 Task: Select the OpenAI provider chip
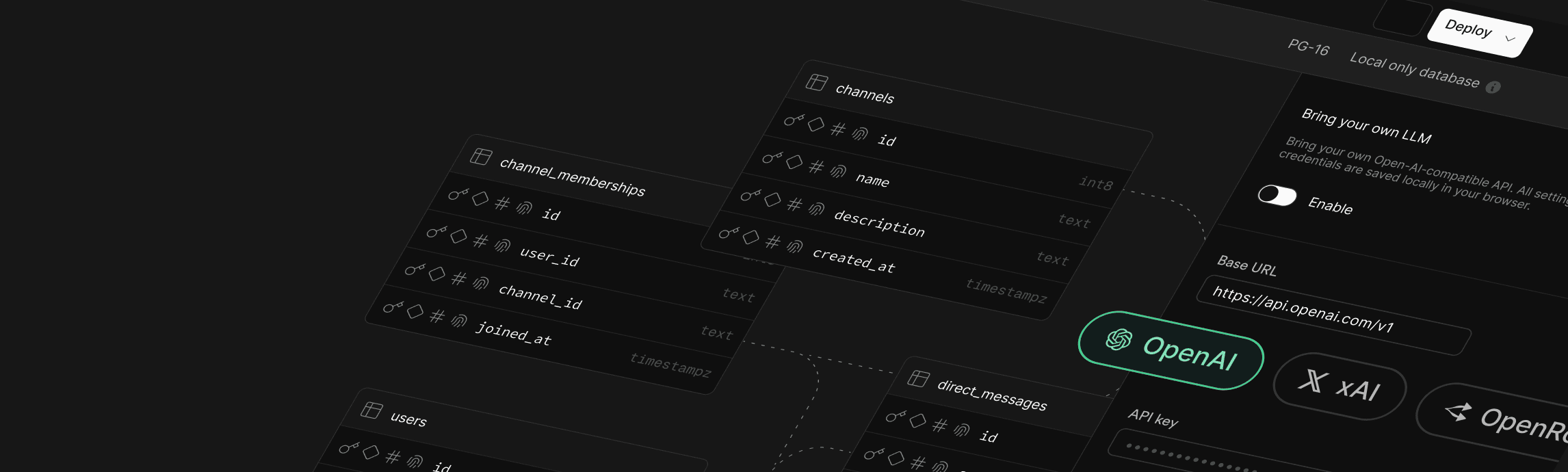pyautogui.click(x=1171, y=351)
